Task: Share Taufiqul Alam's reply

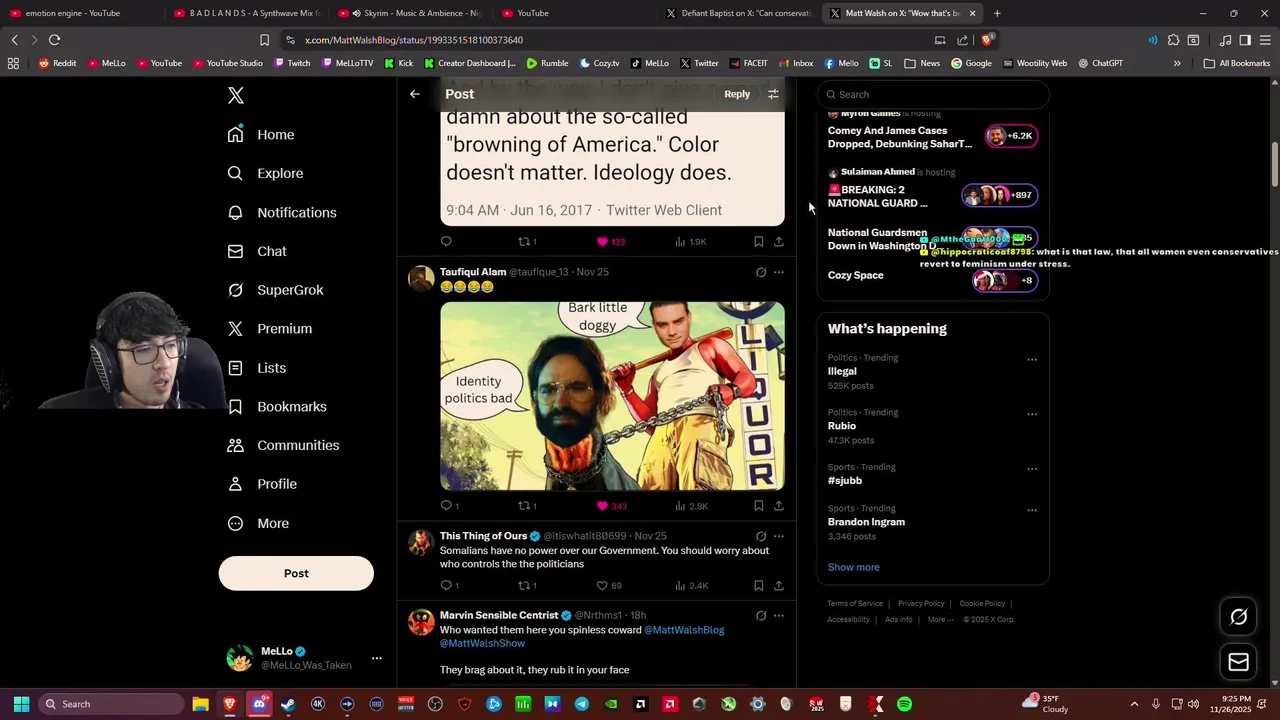Action: point(779,506)
